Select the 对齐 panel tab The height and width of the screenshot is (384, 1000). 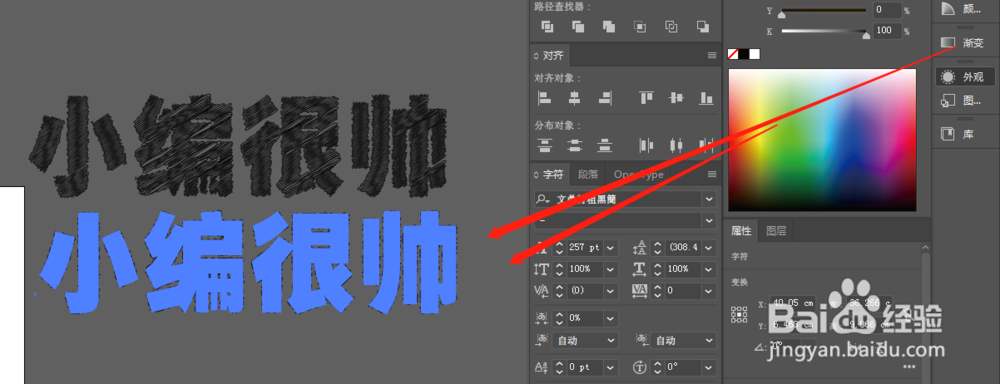point(553,56)
